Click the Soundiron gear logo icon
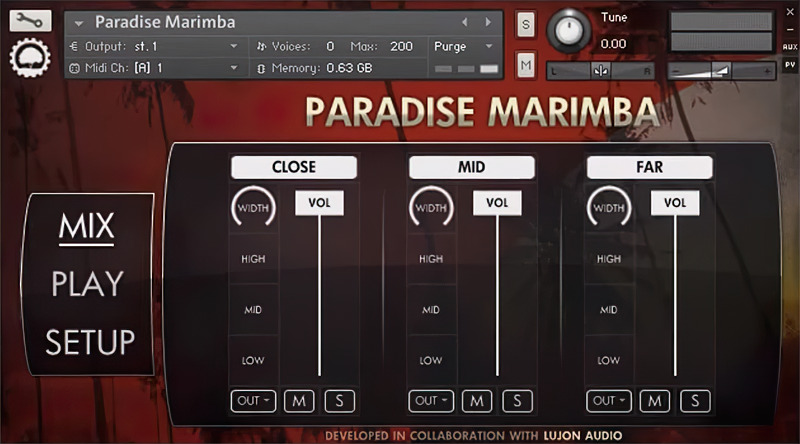The height and width of the screenshot is (444, 800). [x=30, y=58]
